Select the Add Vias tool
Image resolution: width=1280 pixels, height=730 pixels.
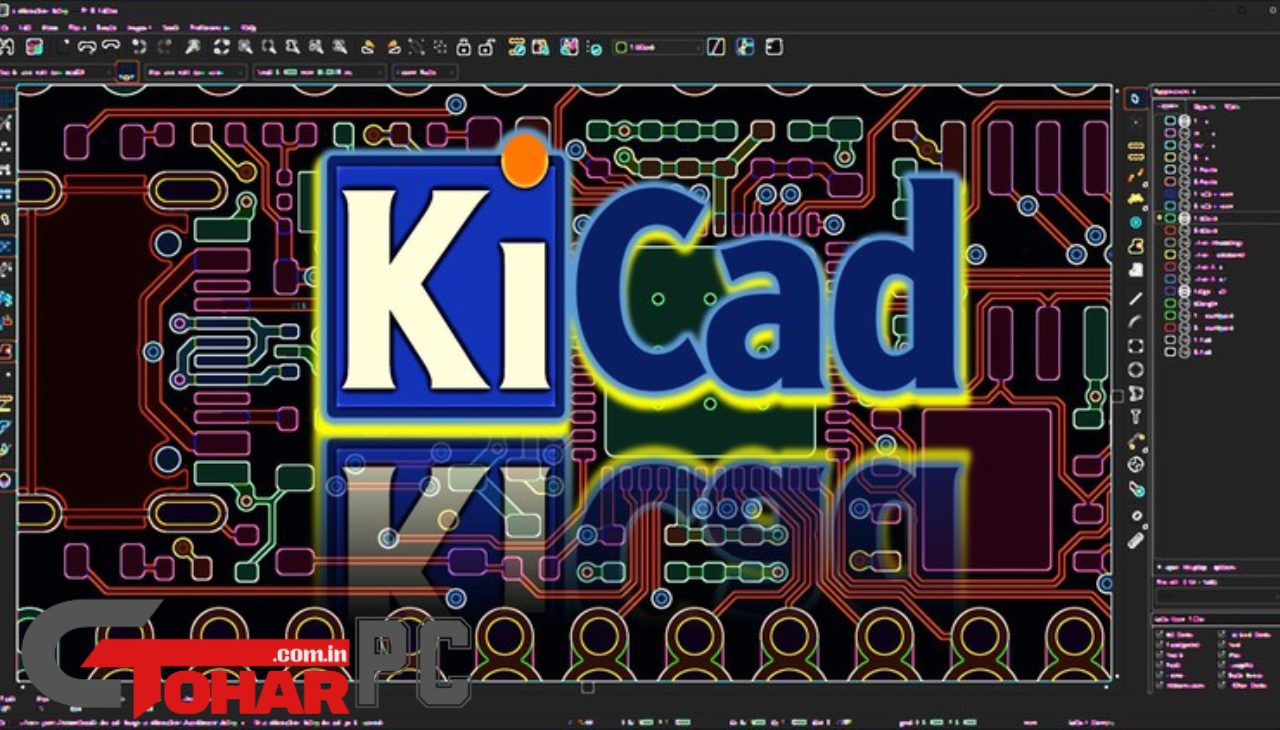point(1135,222)
